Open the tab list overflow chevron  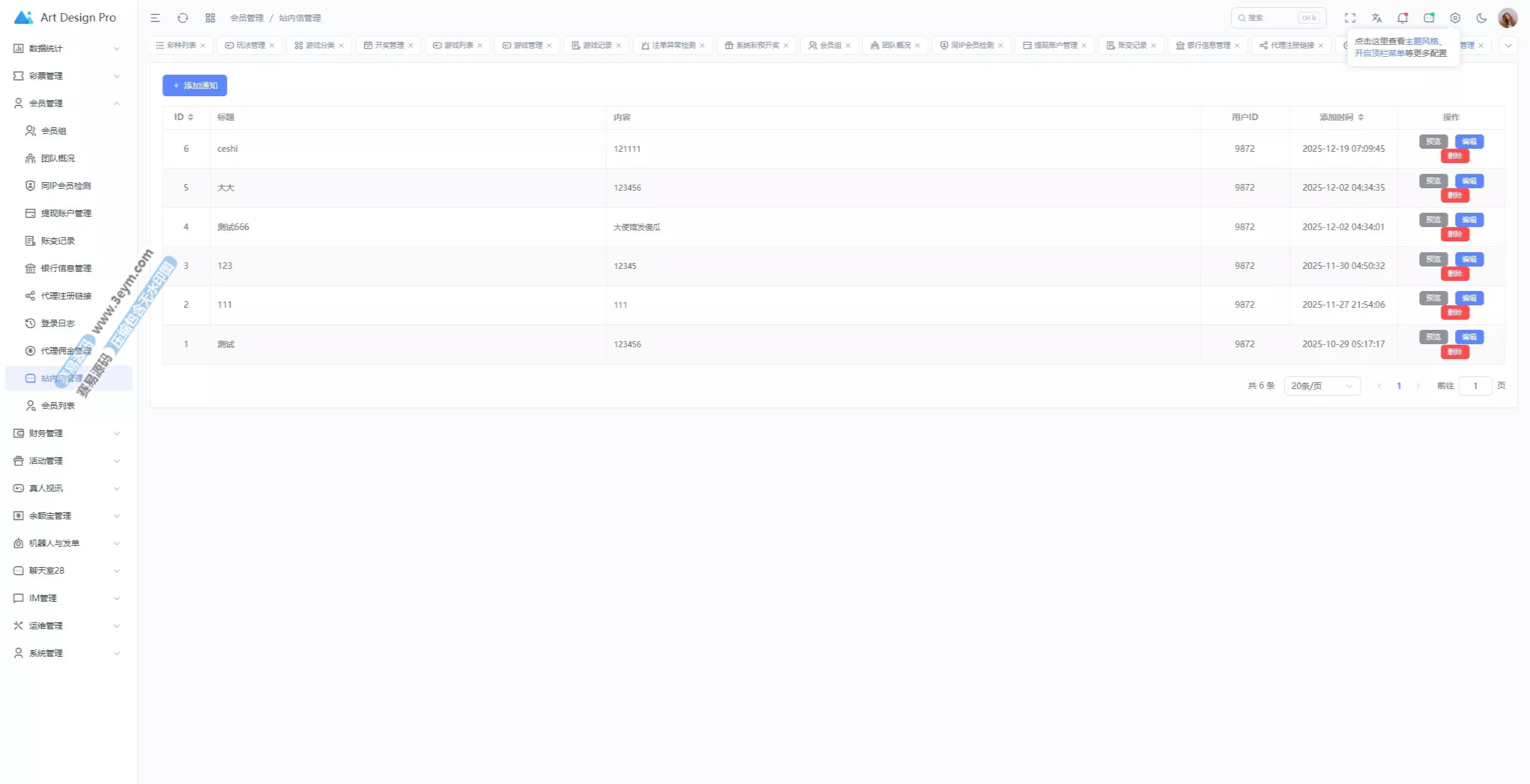coord(1508,45)
